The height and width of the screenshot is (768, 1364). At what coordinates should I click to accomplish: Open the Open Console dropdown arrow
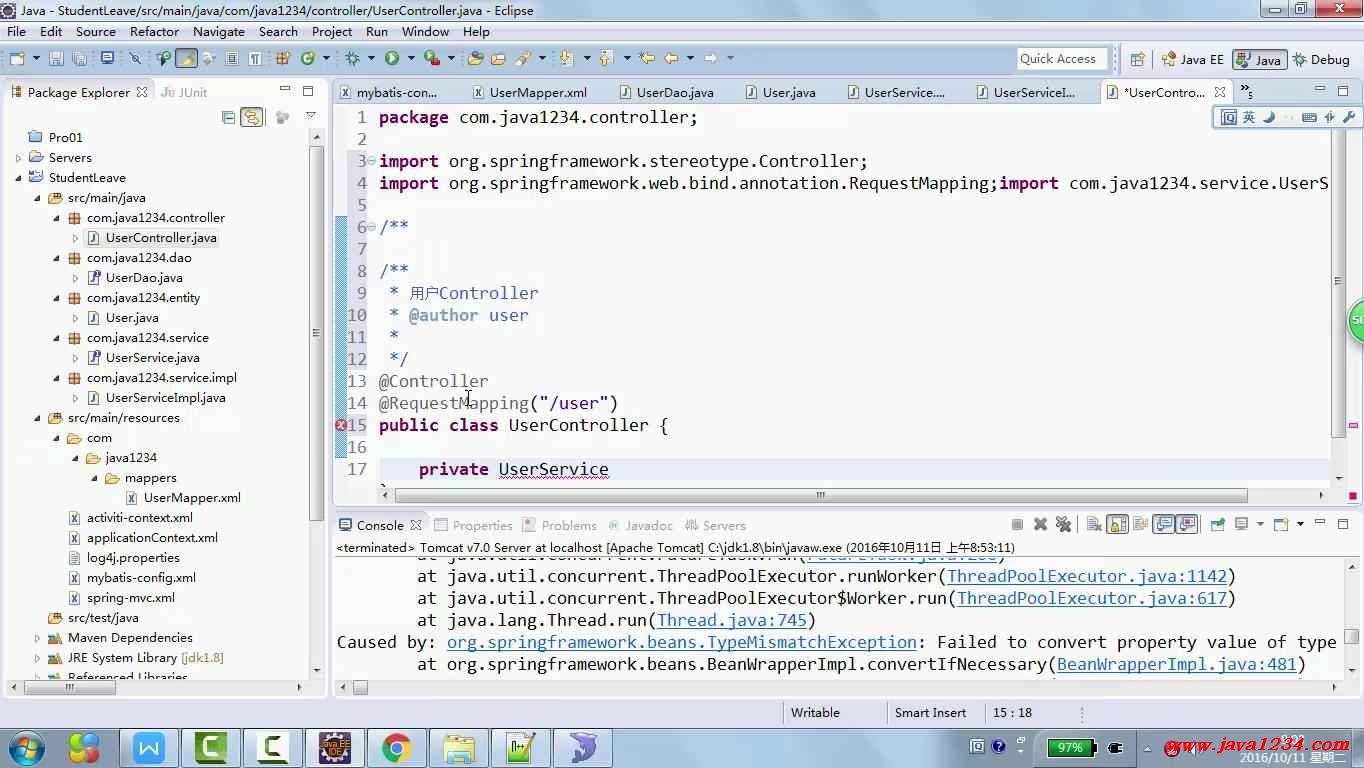click(x=1300, y=524)
